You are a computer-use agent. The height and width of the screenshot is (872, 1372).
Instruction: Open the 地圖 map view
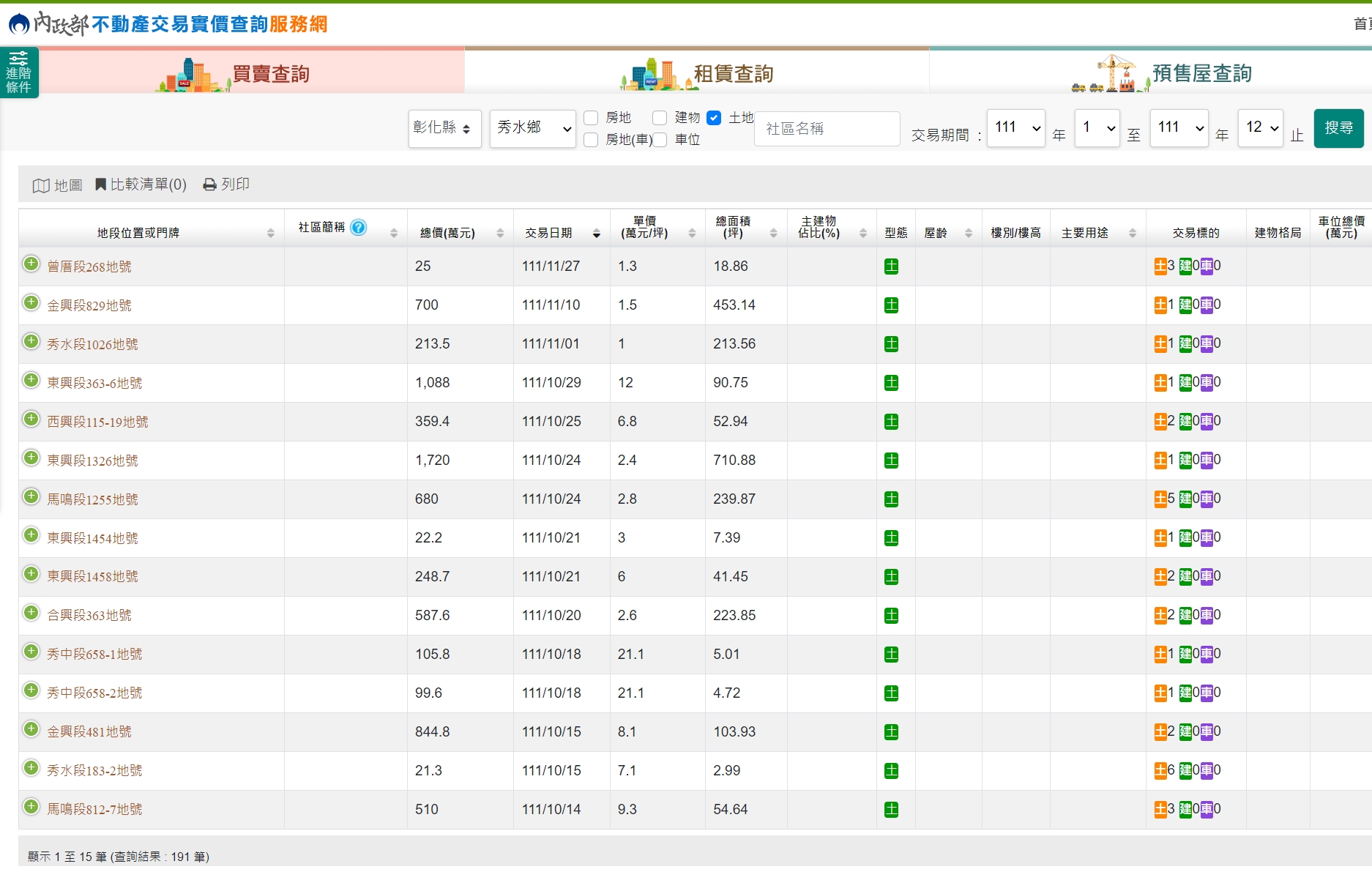57,185
